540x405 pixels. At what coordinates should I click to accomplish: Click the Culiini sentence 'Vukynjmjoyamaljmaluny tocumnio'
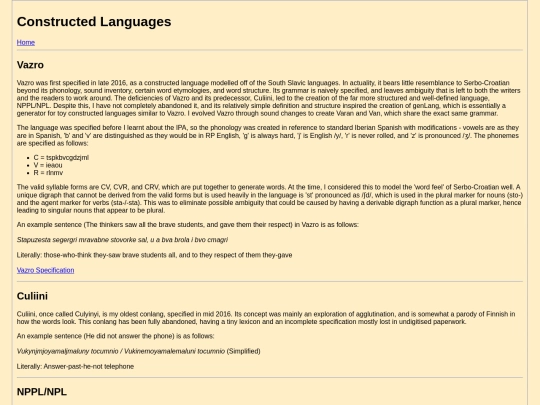138,351
